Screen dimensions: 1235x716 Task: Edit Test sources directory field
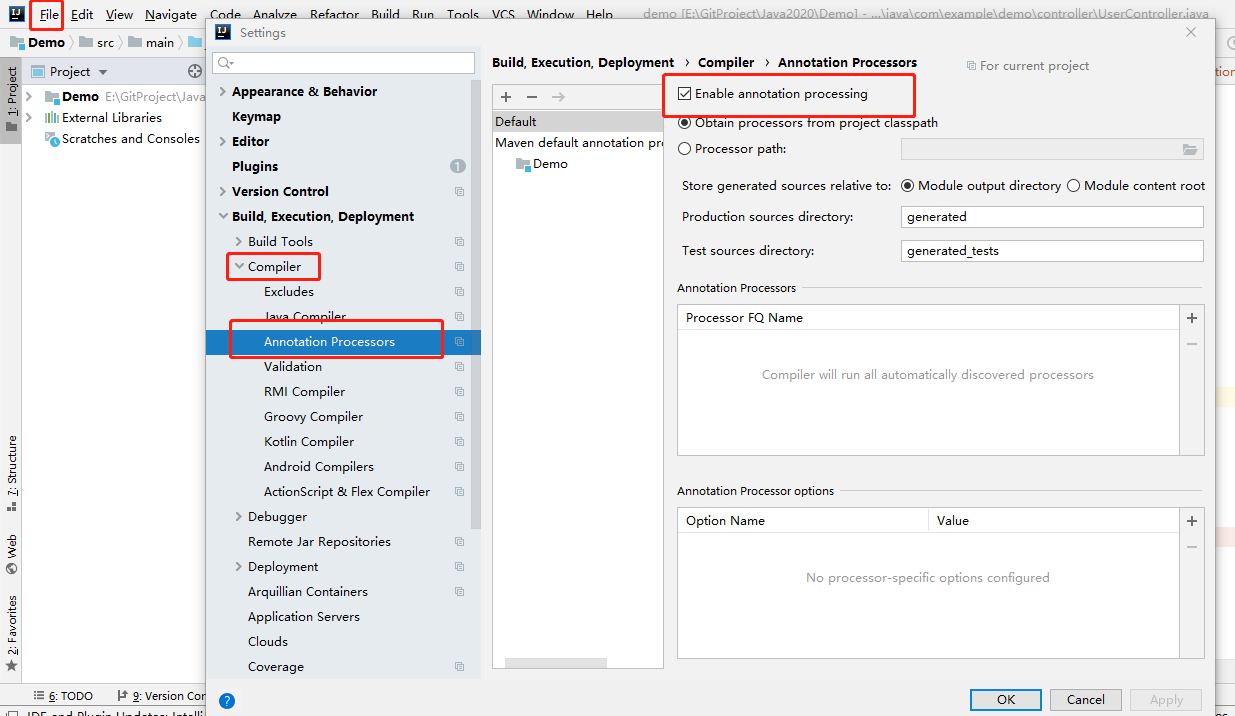[1052, 251]
